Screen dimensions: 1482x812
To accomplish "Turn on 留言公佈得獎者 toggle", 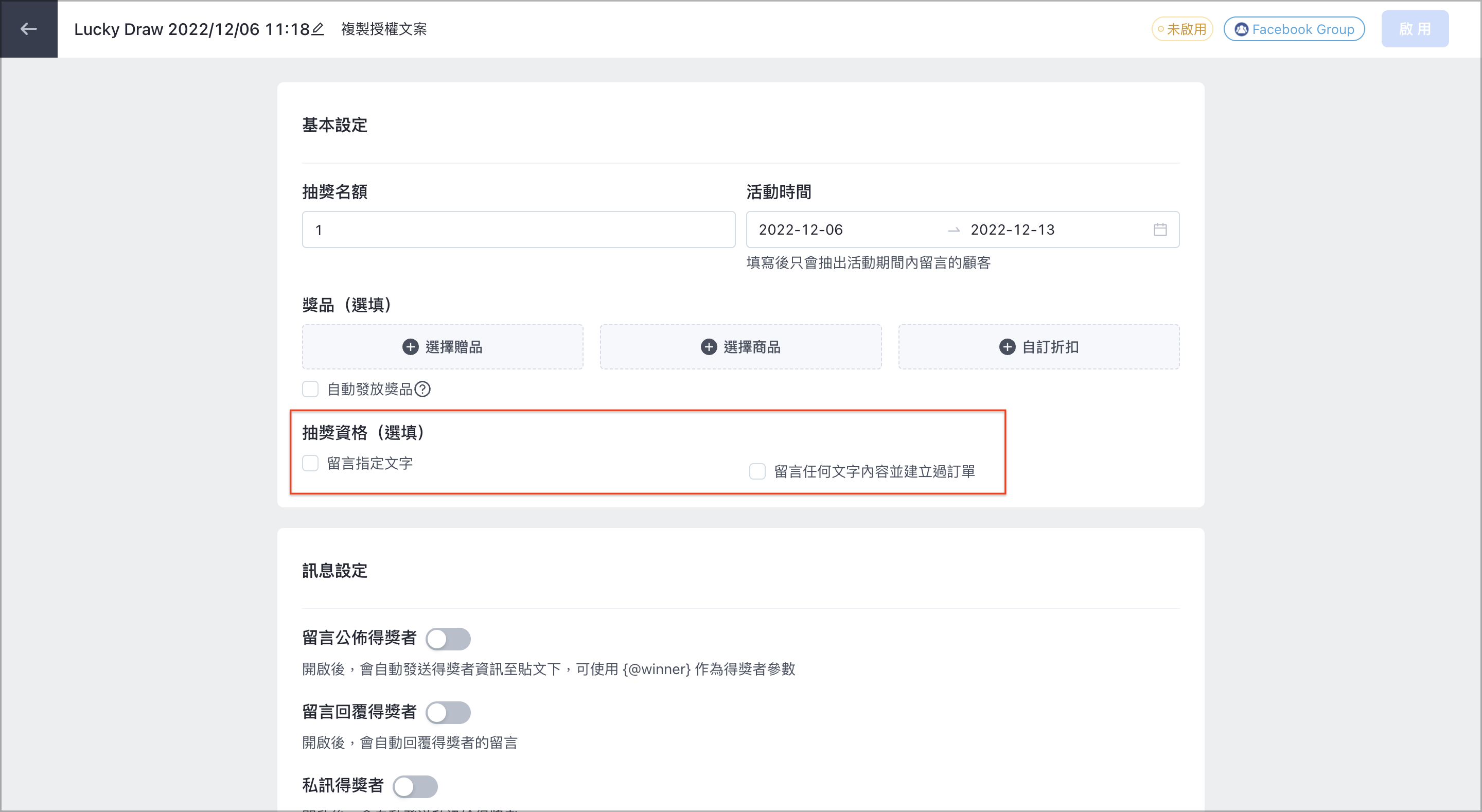I will pos(448,639).
